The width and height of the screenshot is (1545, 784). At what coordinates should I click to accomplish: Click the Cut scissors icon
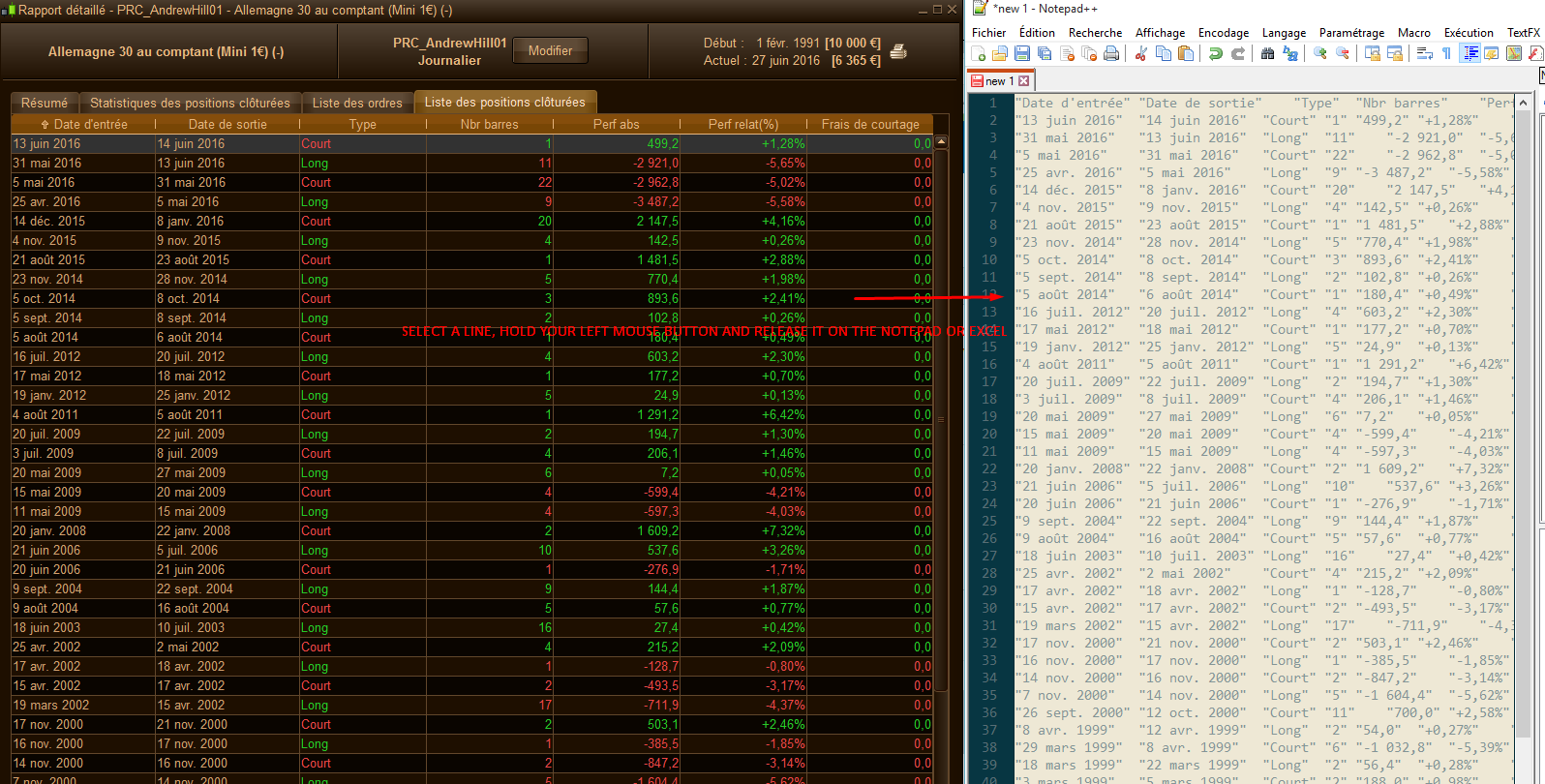click(x=1141, y=54)
